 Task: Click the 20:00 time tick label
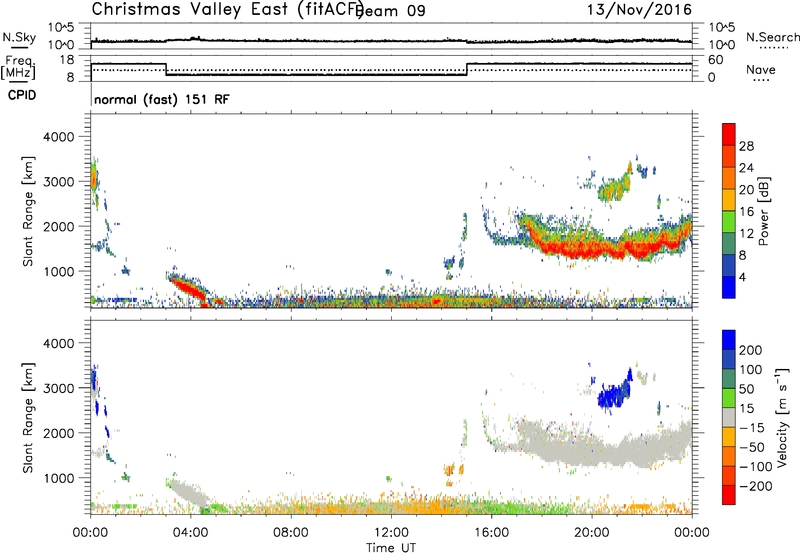592,533
